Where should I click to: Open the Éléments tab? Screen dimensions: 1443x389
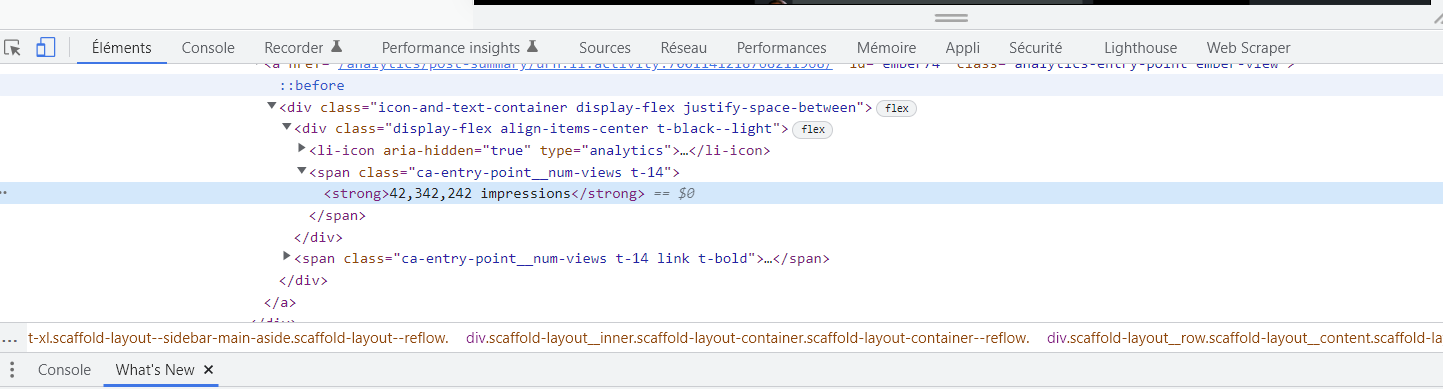click(x=121, y=47)
